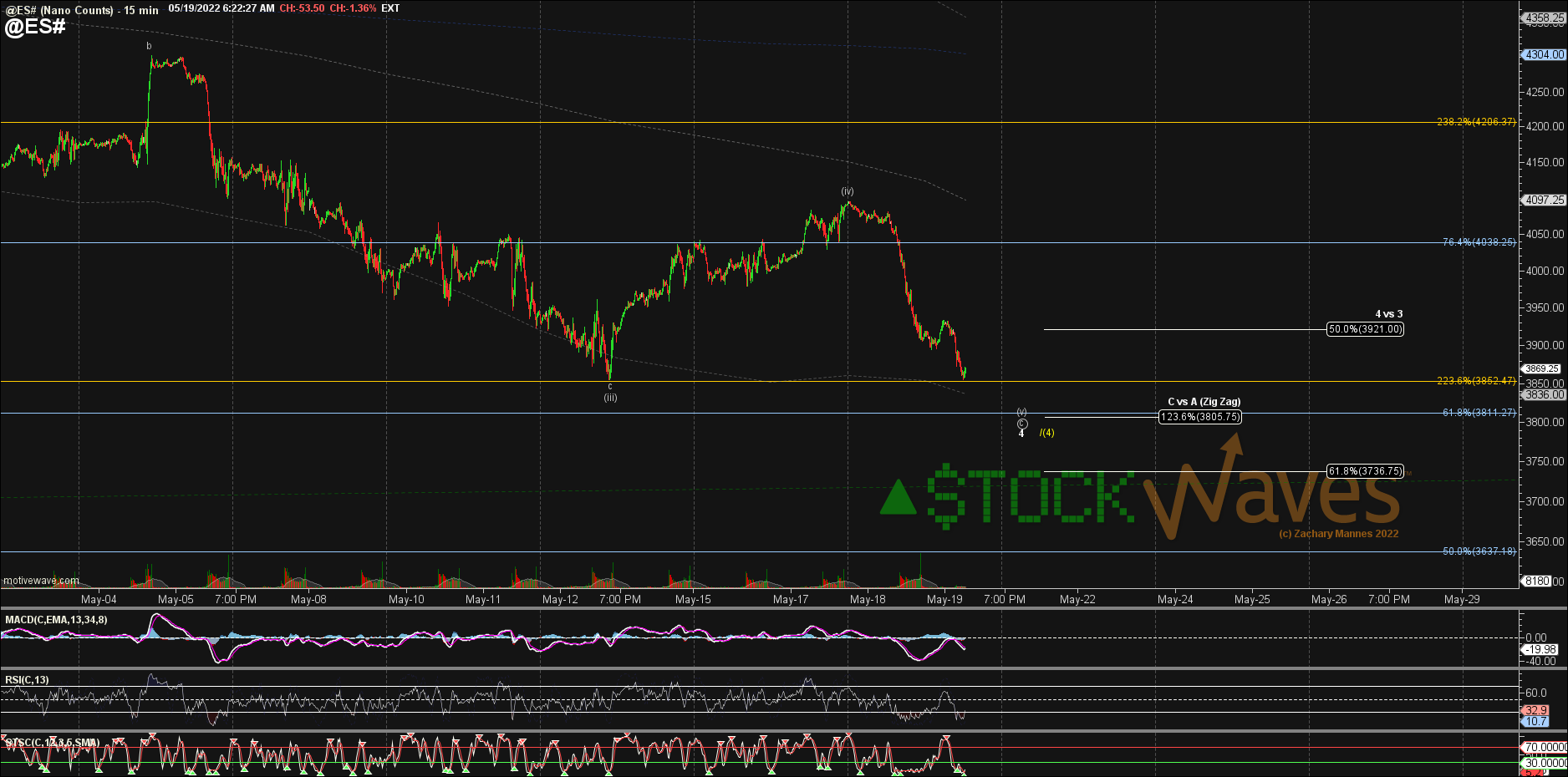Click the MACD value -19.98 marker
The width and height of the screenshot is (1568, 777).
coord(1538,649)
